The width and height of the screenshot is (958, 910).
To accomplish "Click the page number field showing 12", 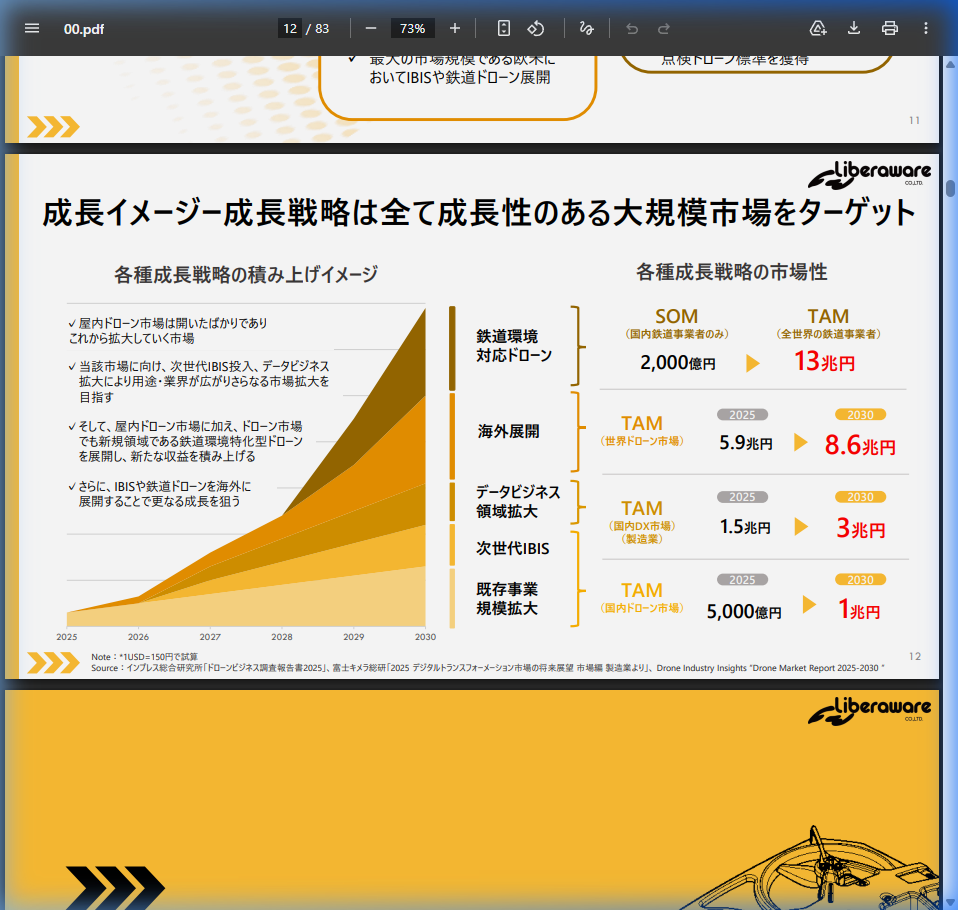I will 290,28.
